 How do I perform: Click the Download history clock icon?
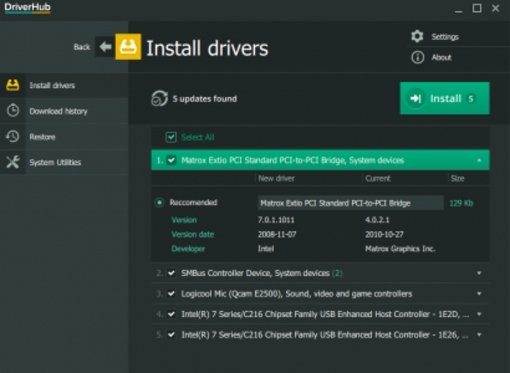(13, 111)
